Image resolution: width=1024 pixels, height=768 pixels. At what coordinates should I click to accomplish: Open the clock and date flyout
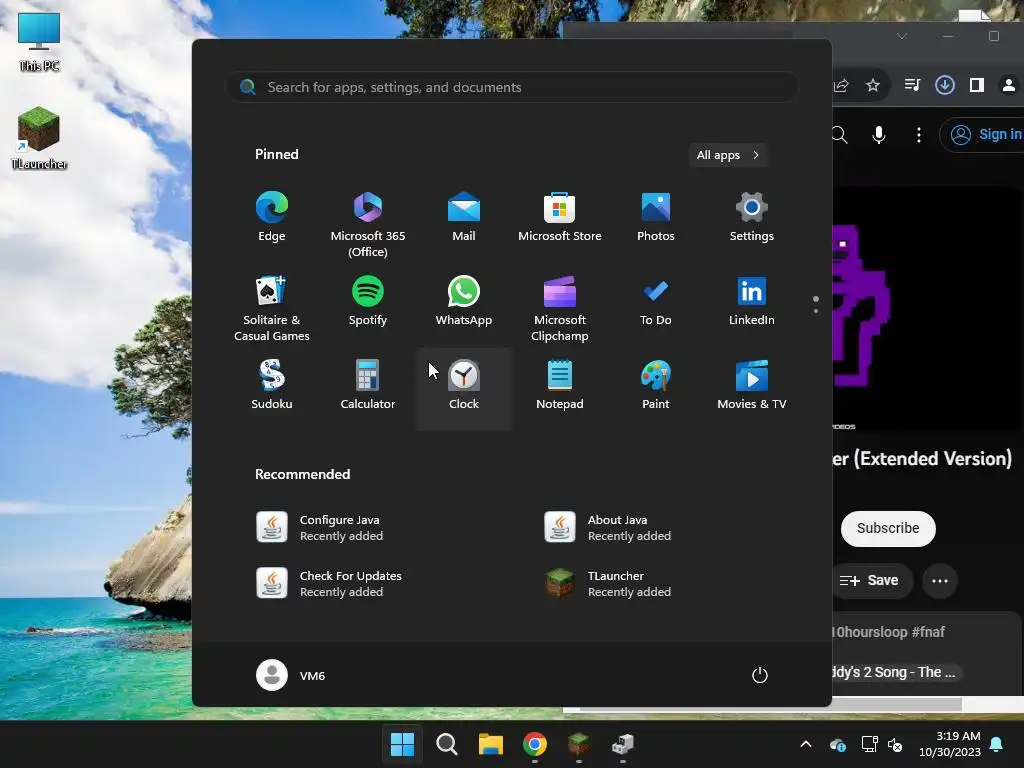pyautogui.click(x=950, y=744)
